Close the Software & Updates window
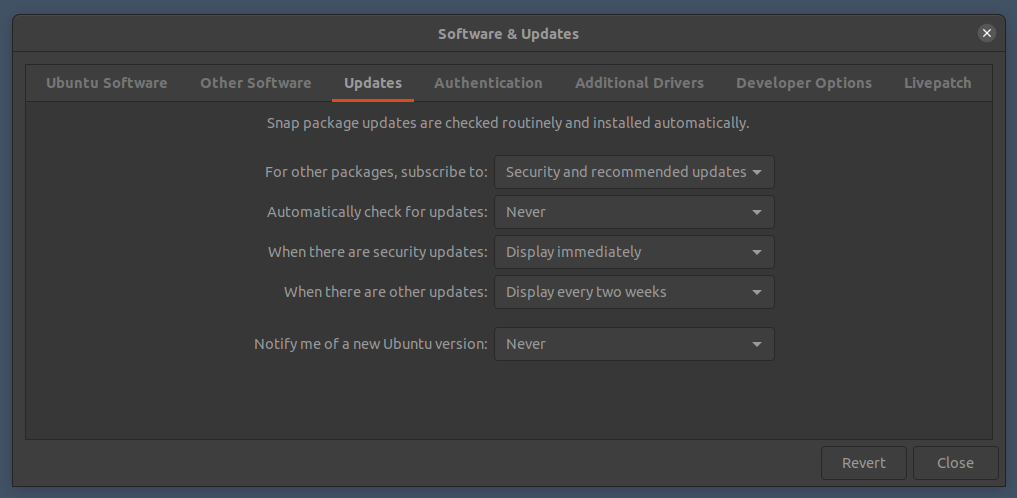Screen dimensions: 1017x498 (x=986, y=33)
